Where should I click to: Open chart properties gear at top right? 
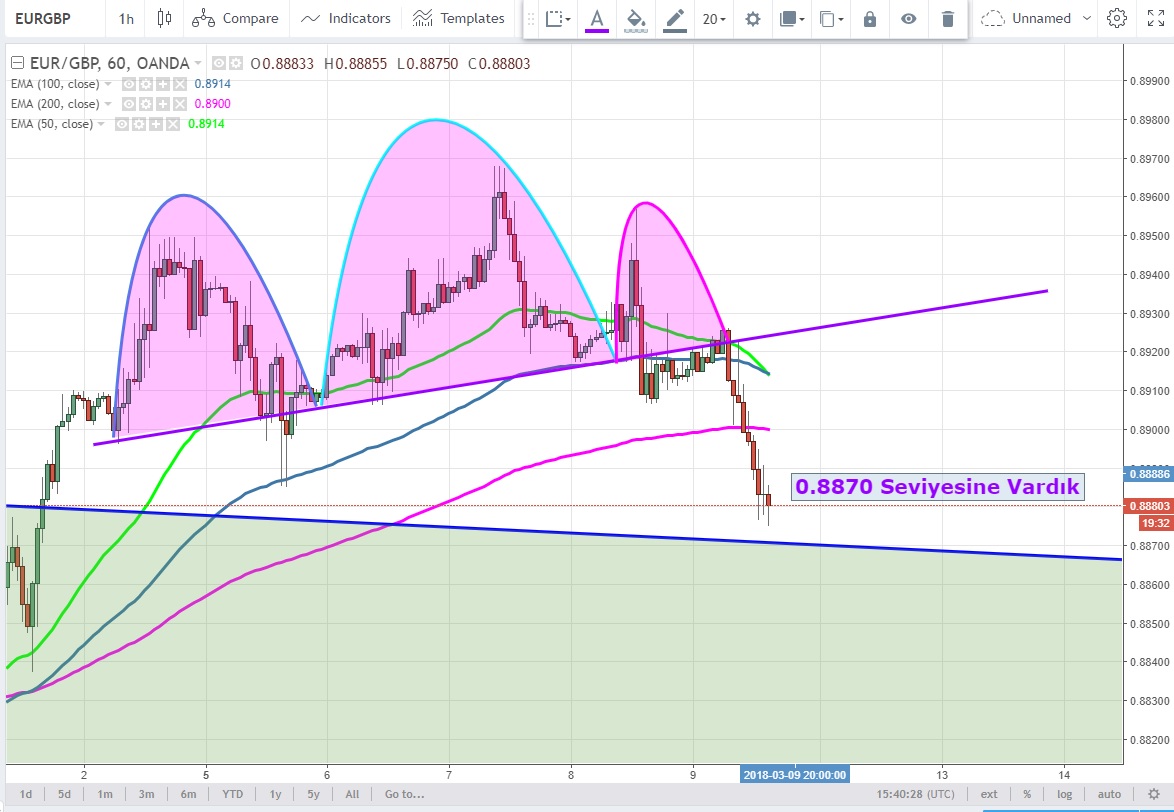(x=1117, y=18)
